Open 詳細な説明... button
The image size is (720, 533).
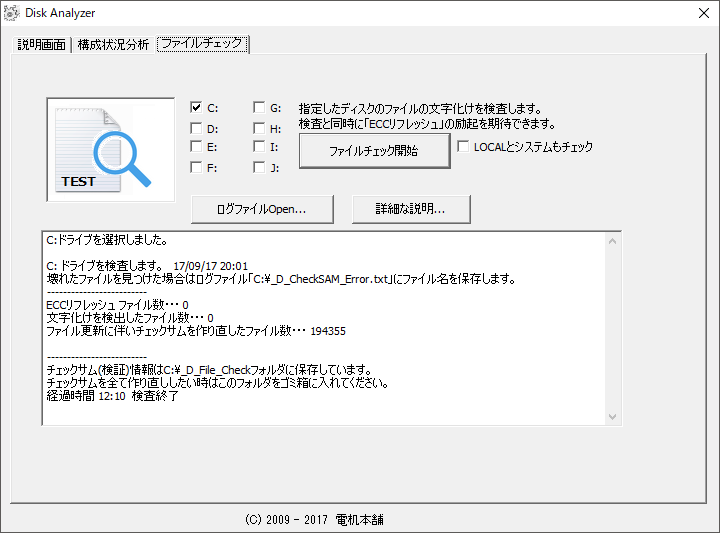[x=410, y=209]
